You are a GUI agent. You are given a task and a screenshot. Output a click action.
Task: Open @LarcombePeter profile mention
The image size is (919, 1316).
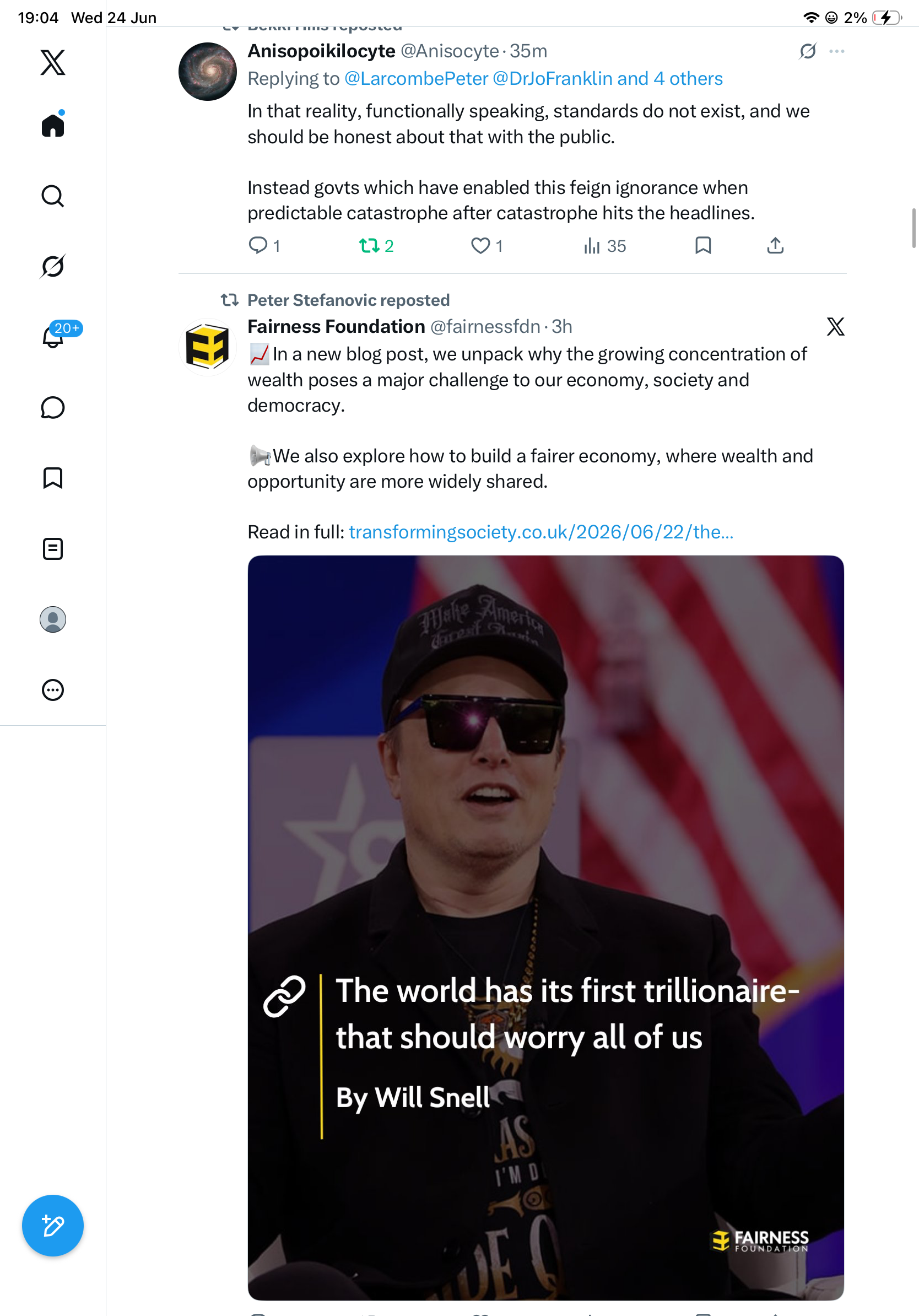click(416, 78)
